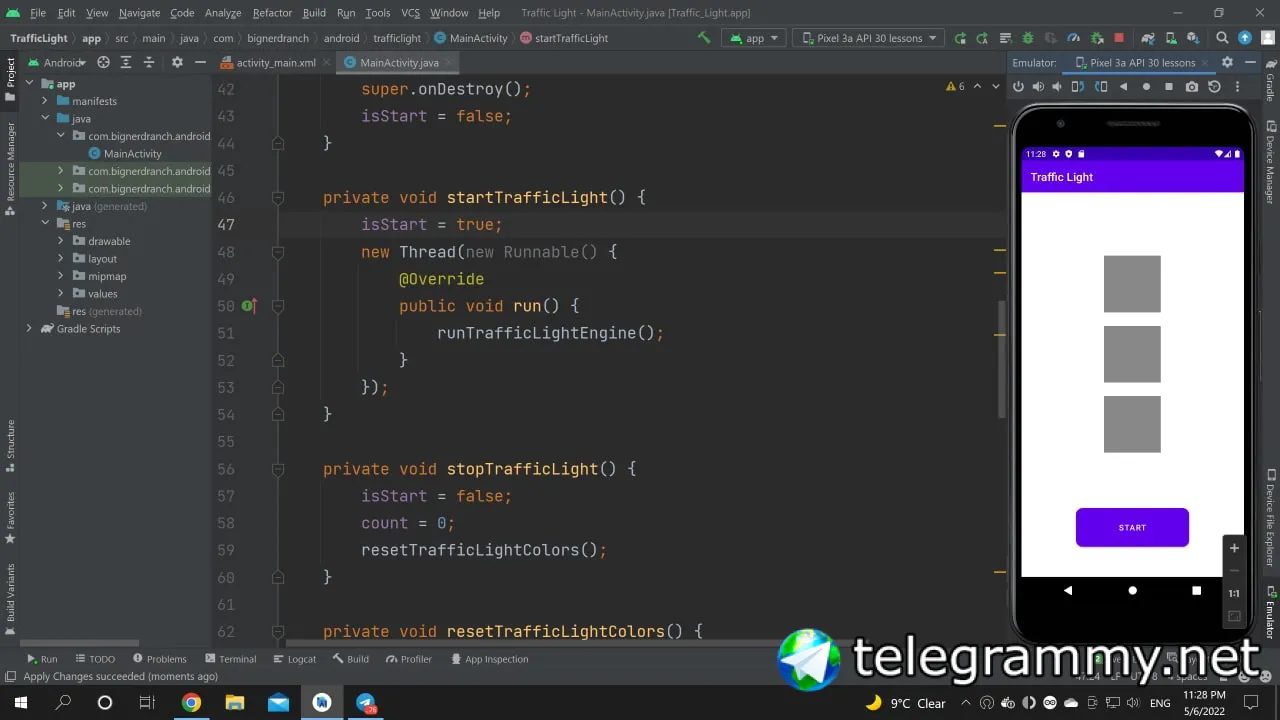The width and height of the screenshot is (1280, 720).
Task: Click the Select Opened File target icon
Action: click(103, 62)
